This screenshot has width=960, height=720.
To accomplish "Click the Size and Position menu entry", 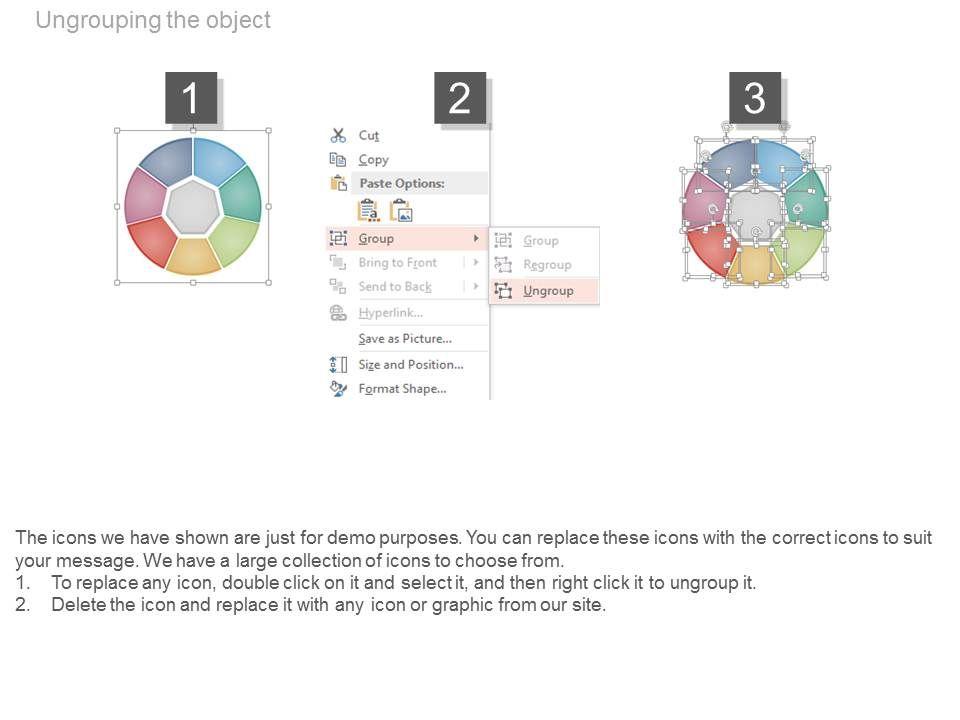I will click(410, 364).
